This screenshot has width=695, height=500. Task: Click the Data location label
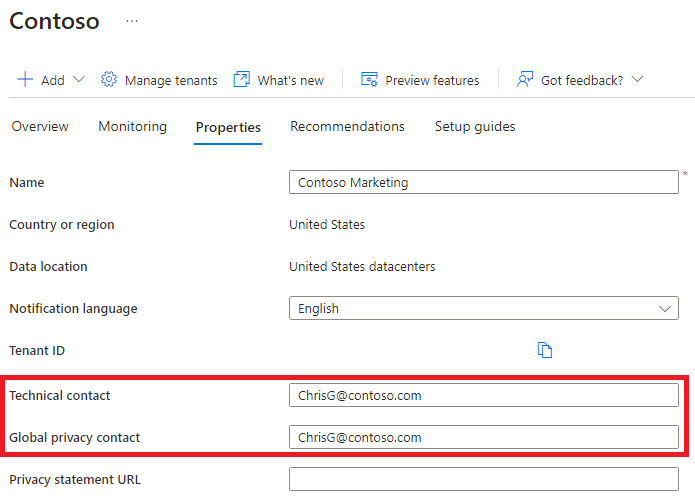pos(48,266)
